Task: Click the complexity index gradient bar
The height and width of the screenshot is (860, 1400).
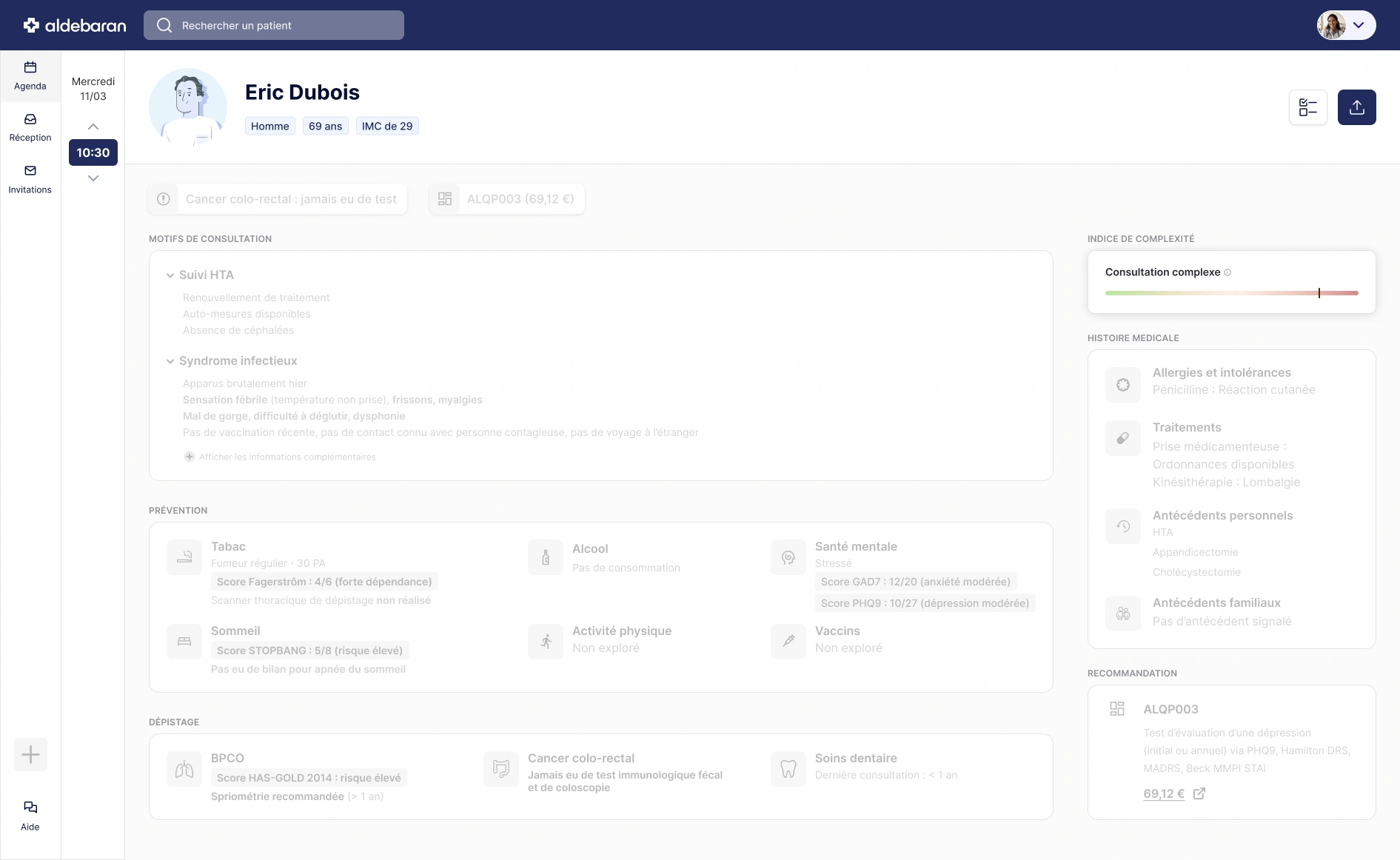Action: click(x=1232, y=293)
